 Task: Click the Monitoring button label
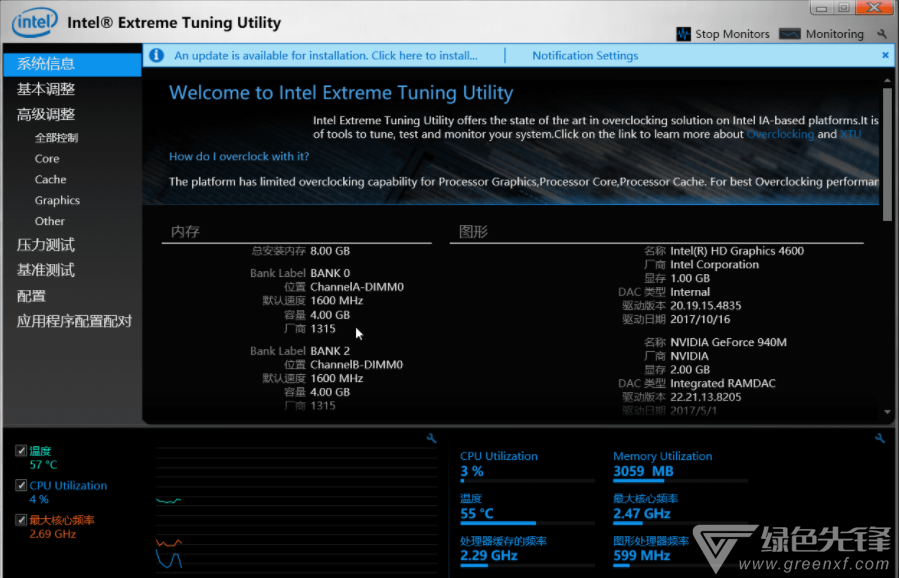[x=835, y=34]
